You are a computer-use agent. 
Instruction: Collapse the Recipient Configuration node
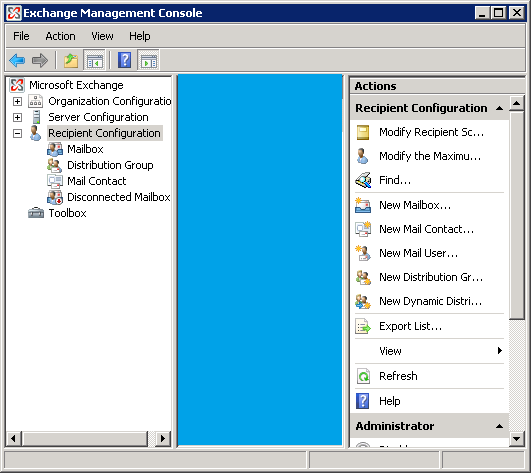click(17, 133)
